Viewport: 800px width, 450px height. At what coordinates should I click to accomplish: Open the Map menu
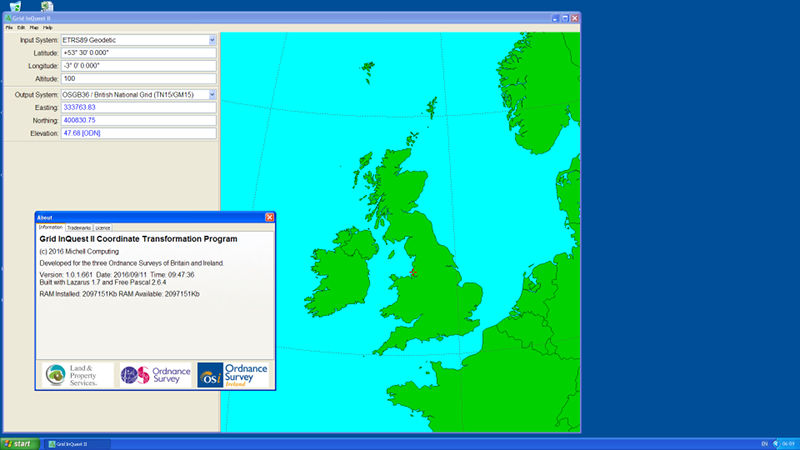[34, 27]
